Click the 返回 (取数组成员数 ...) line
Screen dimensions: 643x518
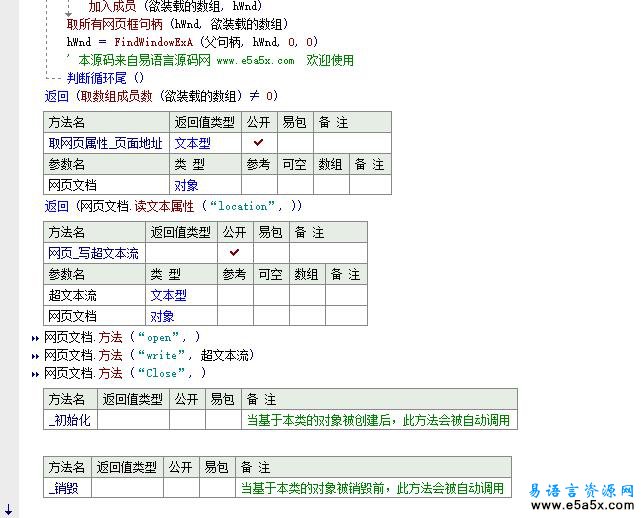161,96
